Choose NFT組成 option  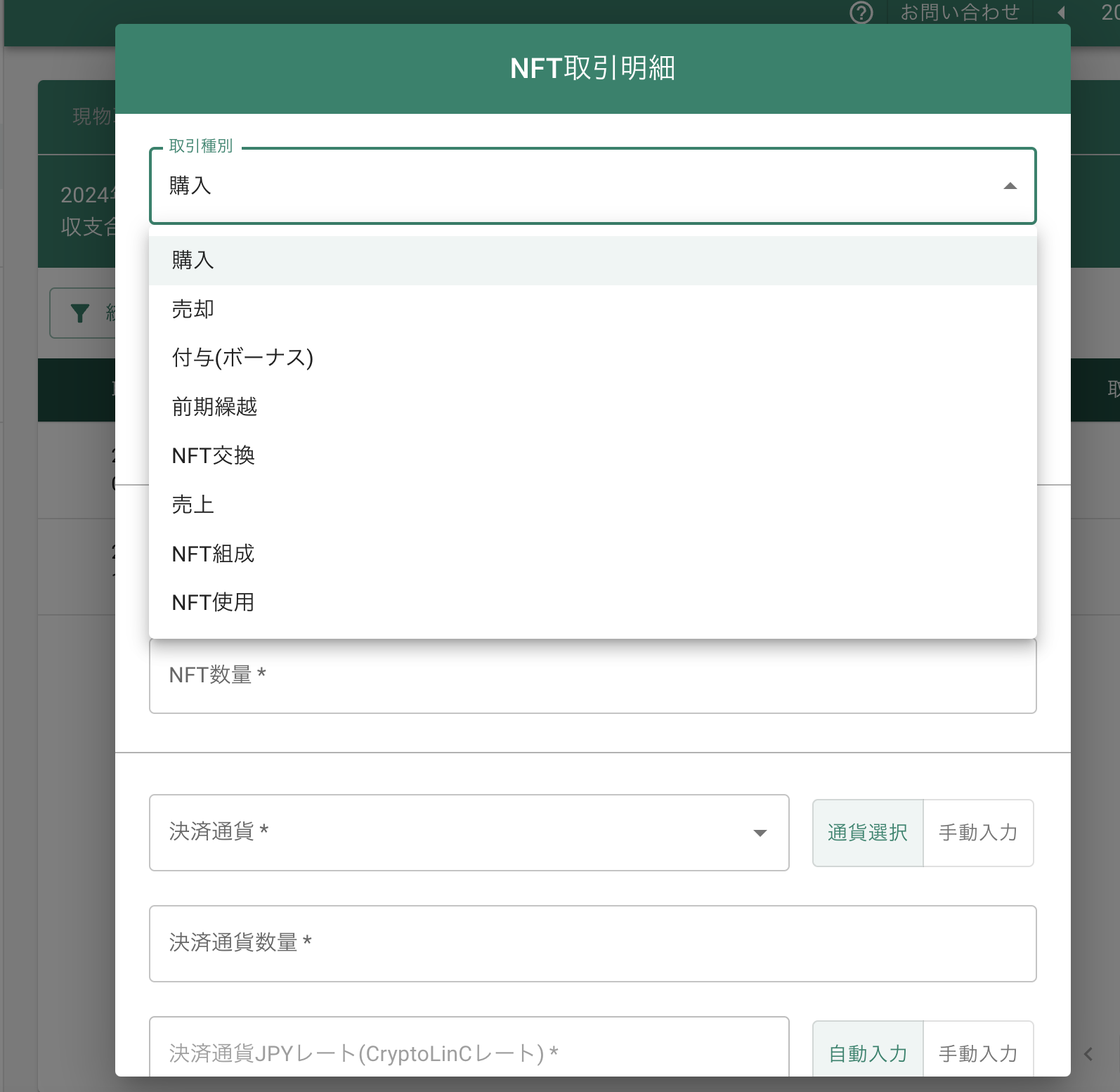[592, 554]
